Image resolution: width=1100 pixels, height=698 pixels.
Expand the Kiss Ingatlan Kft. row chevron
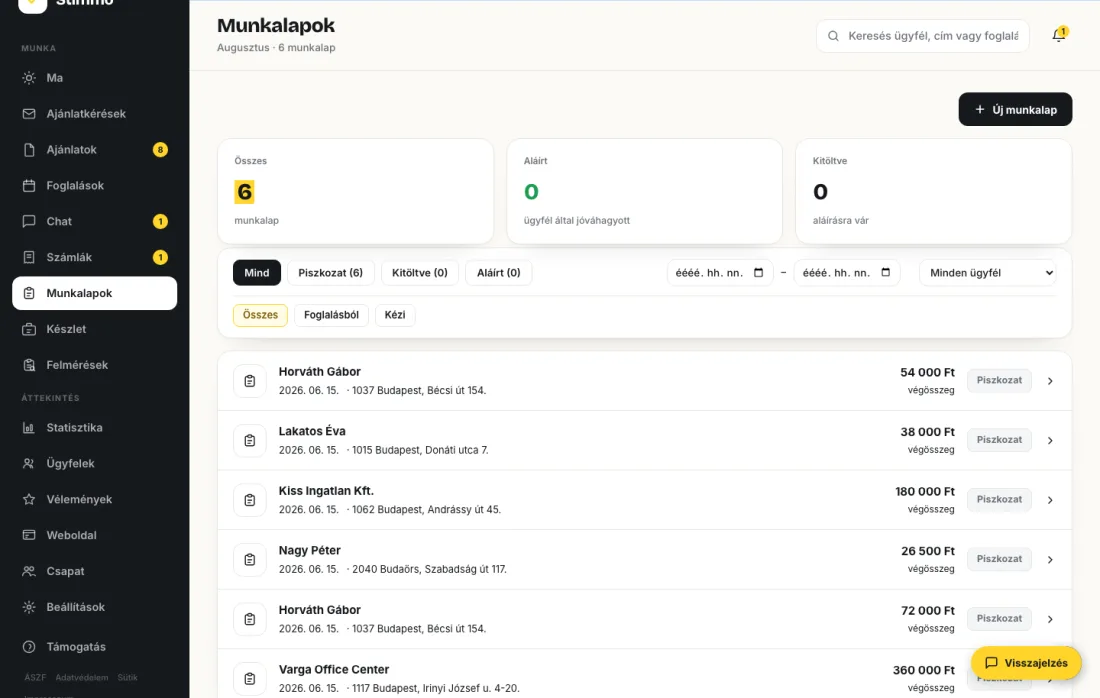tap(1050, 500)
